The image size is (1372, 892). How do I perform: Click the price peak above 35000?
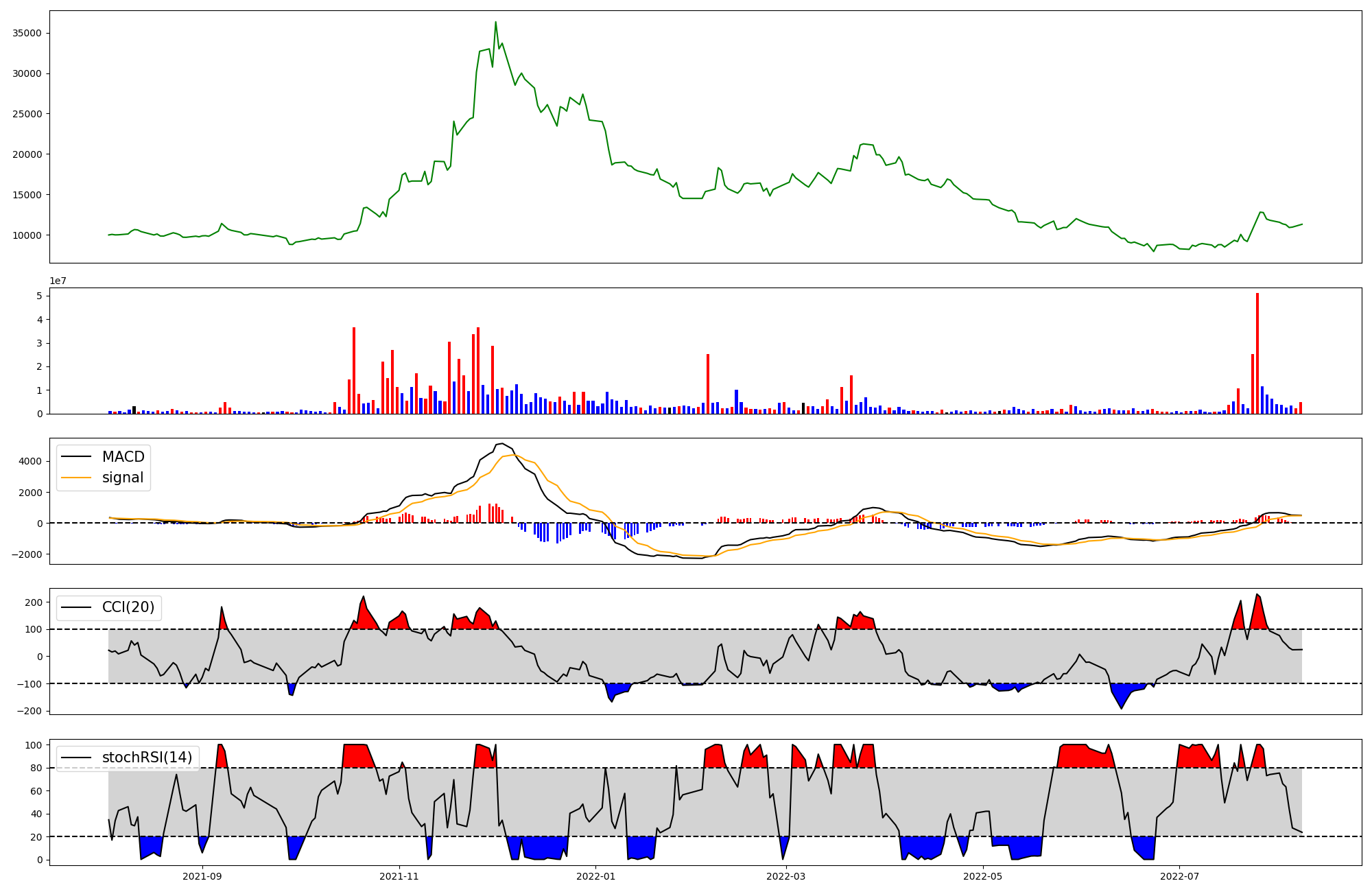495,23
